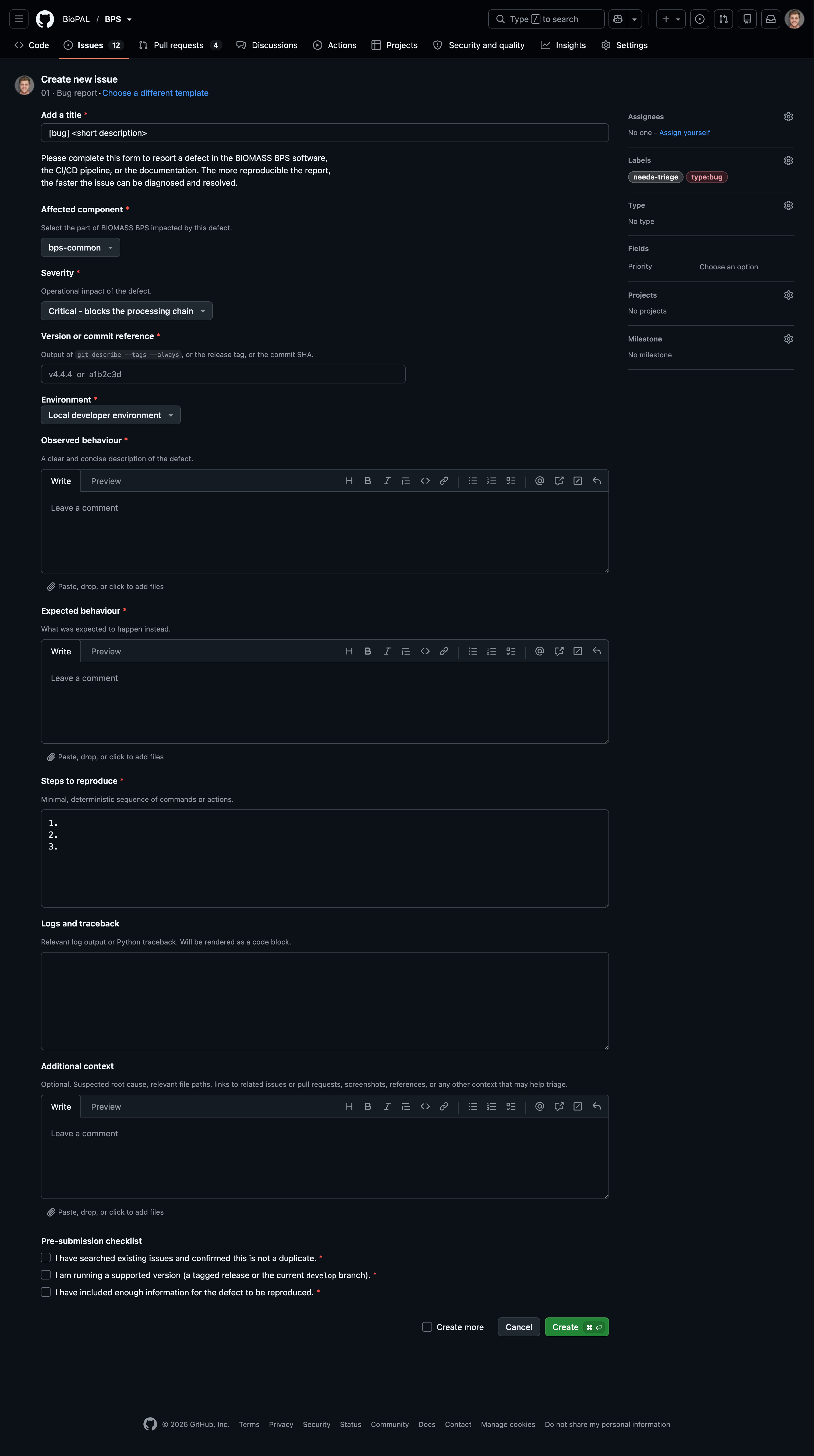Open user profile avatar menu
Screen dimensions: 814x1456
795,19
